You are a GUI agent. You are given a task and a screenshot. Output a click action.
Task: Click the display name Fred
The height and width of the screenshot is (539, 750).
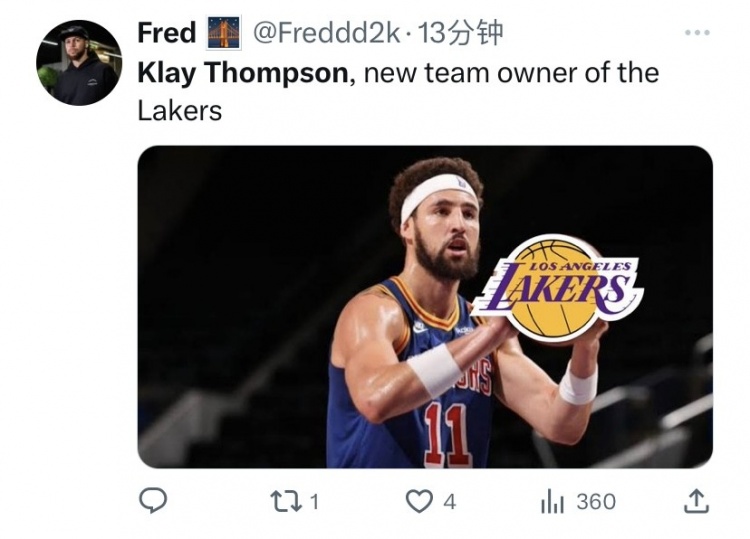166,33
